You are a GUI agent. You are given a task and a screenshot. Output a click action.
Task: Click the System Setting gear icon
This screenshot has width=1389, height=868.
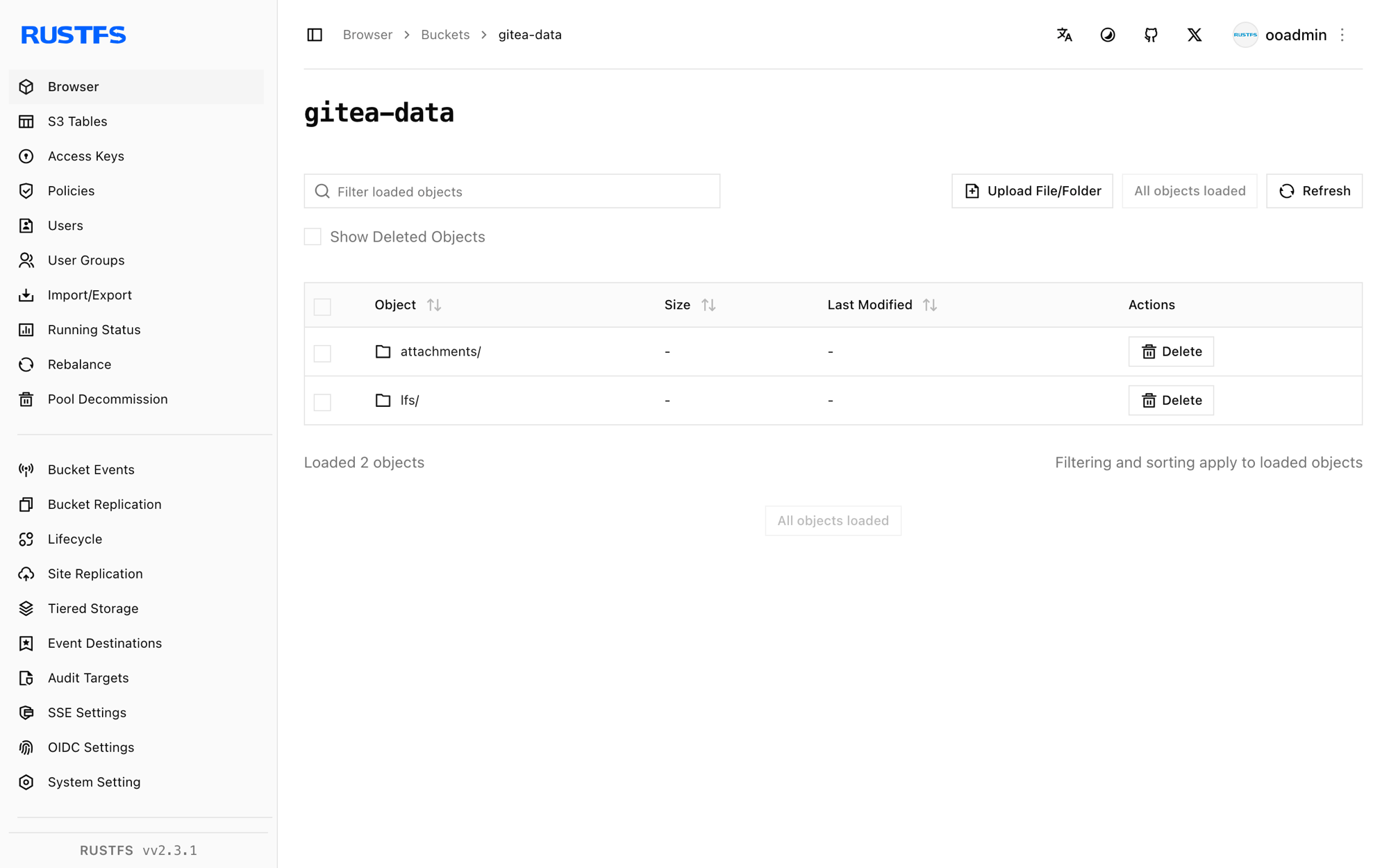click(x=26, y=782)
